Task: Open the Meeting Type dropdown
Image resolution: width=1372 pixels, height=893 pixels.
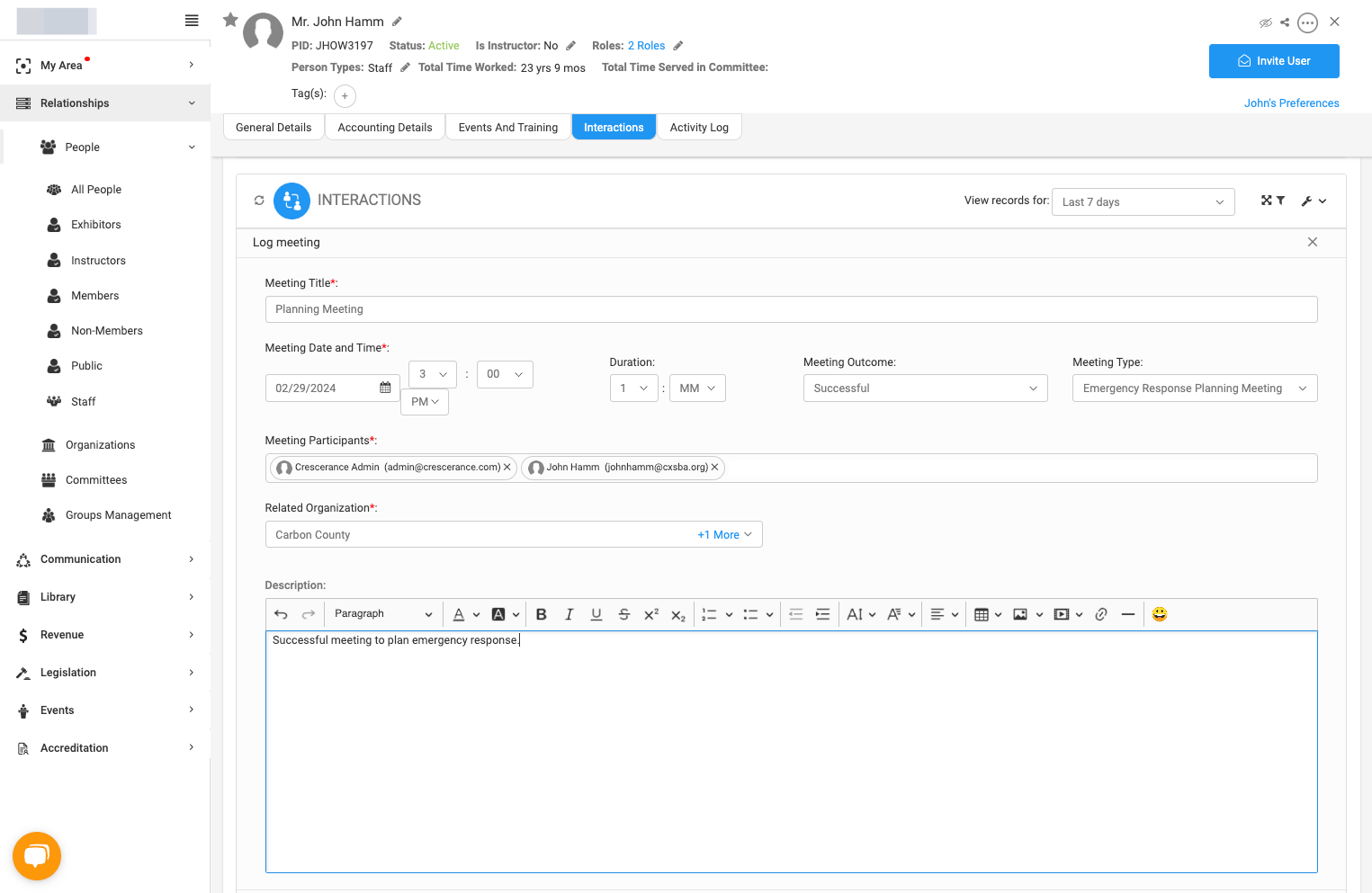Action: (x=1195, y=388)
